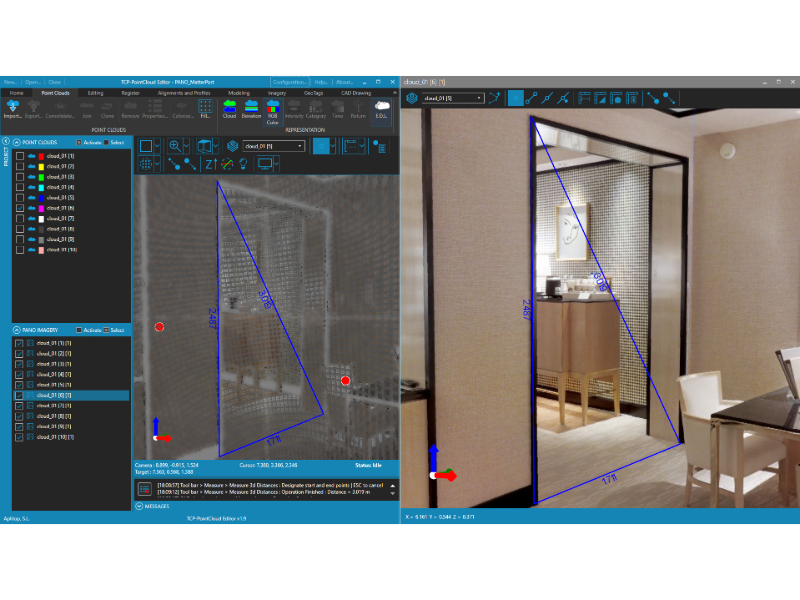Image resolution: width=800 pixels, height=600 pixels.
Task: Select pano image cloud_01 [6] [1] row
Action: (x=71, y=395)
